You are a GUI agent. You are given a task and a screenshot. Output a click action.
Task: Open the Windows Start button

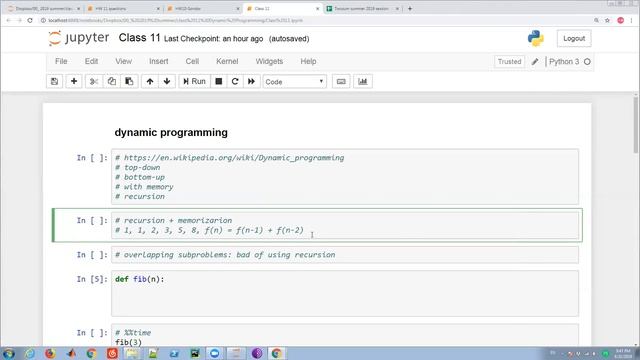9,353
